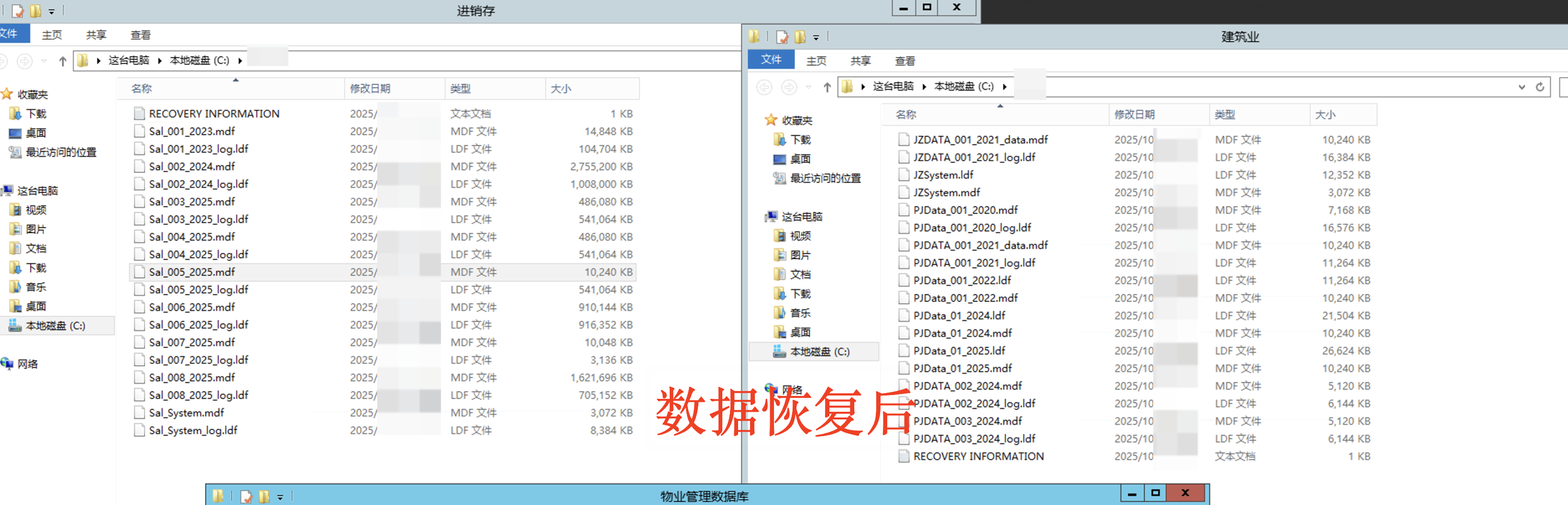Select file JZSystem.mdf
The width and height of the screenshot is (1568, 505).
946,193
